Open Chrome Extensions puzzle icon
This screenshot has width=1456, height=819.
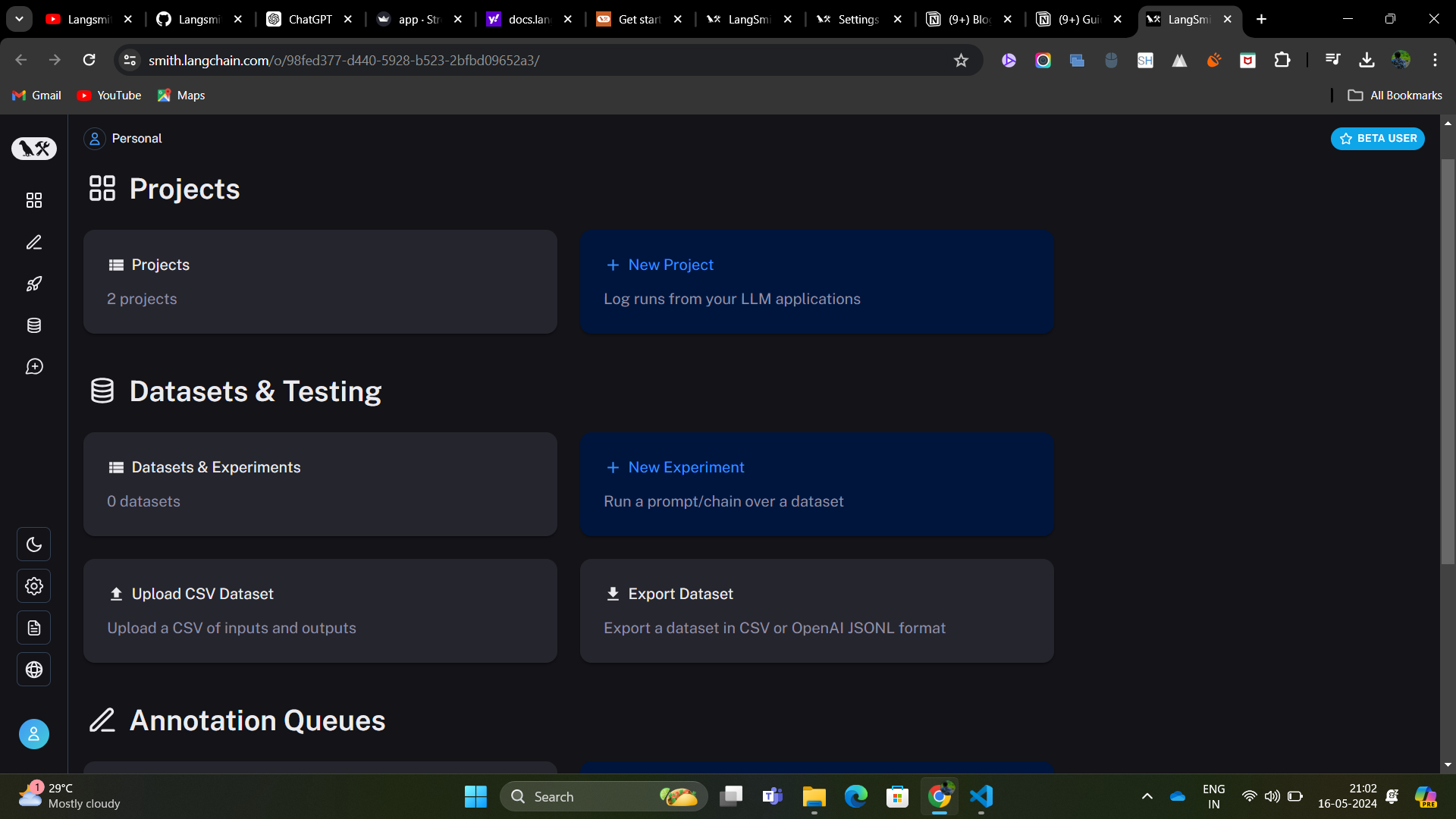pyautogui.click(x=1282, y=60)
